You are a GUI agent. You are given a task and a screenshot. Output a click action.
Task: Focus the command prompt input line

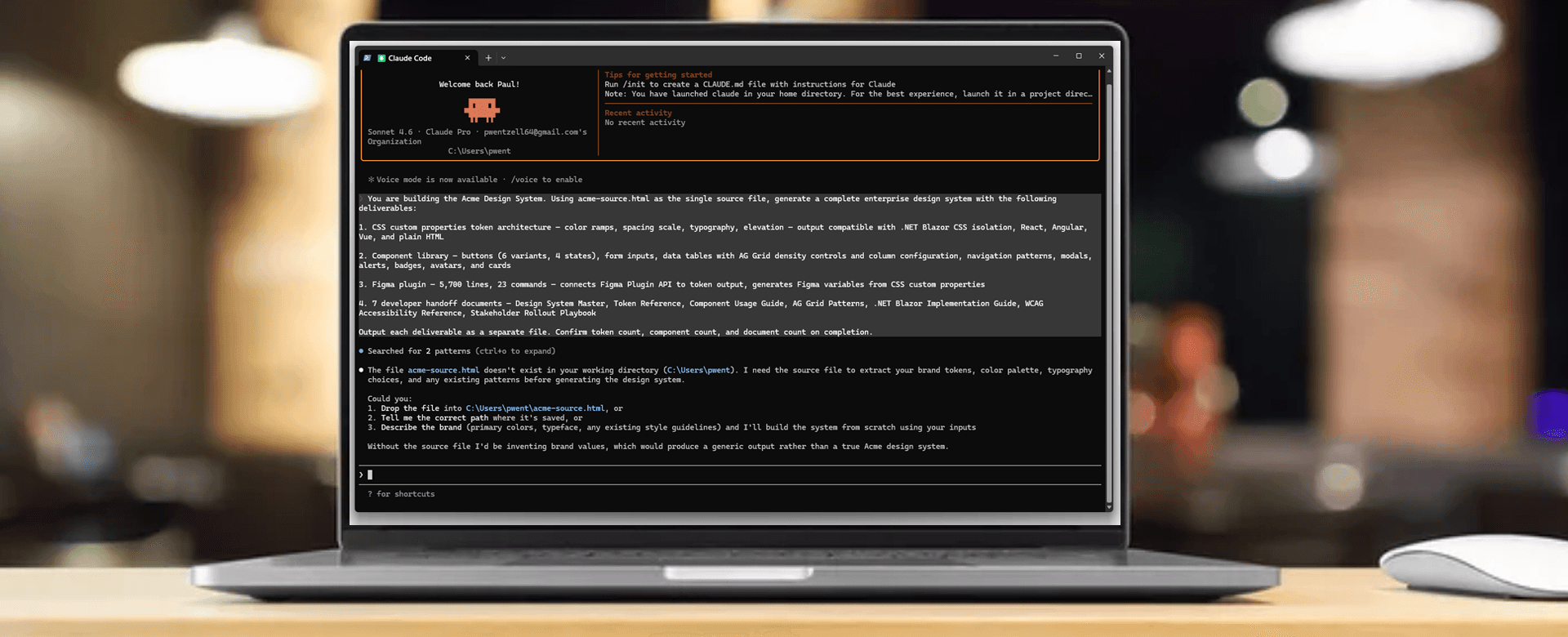pos(729,474)
